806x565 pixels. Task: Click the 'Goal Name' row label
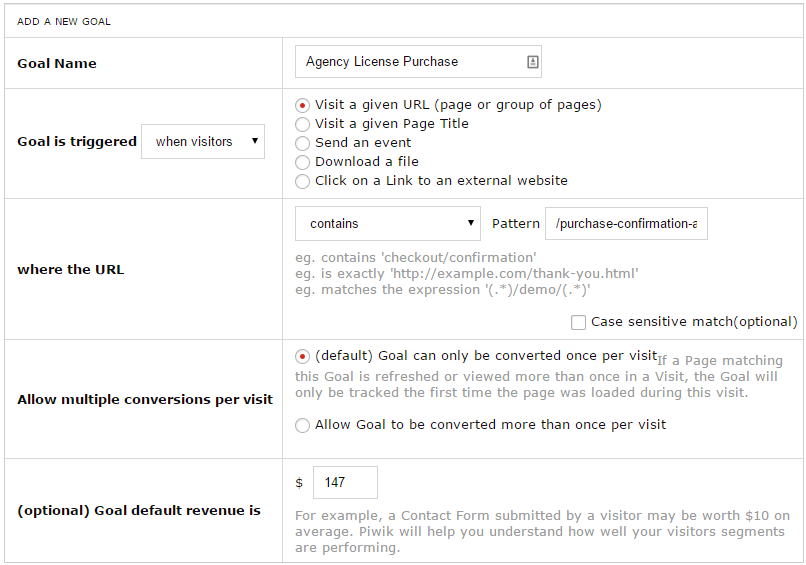tap(57, 64)
